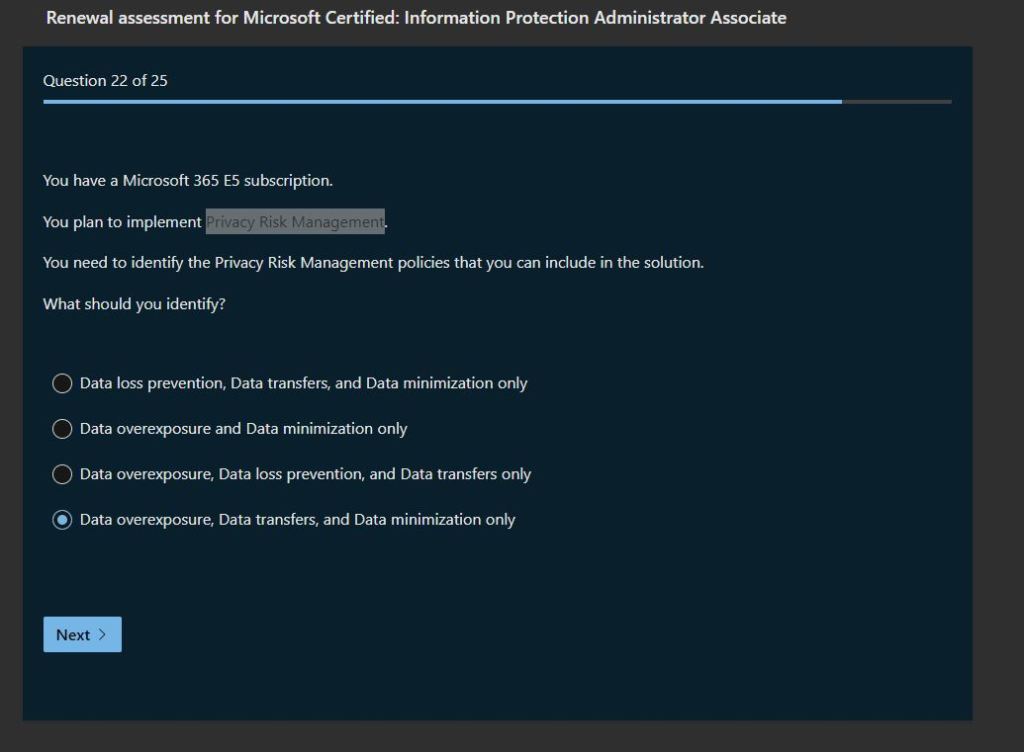Click the filled blue portion of the progress bar
Screen dimensions: 1024x752
point(440,101)
